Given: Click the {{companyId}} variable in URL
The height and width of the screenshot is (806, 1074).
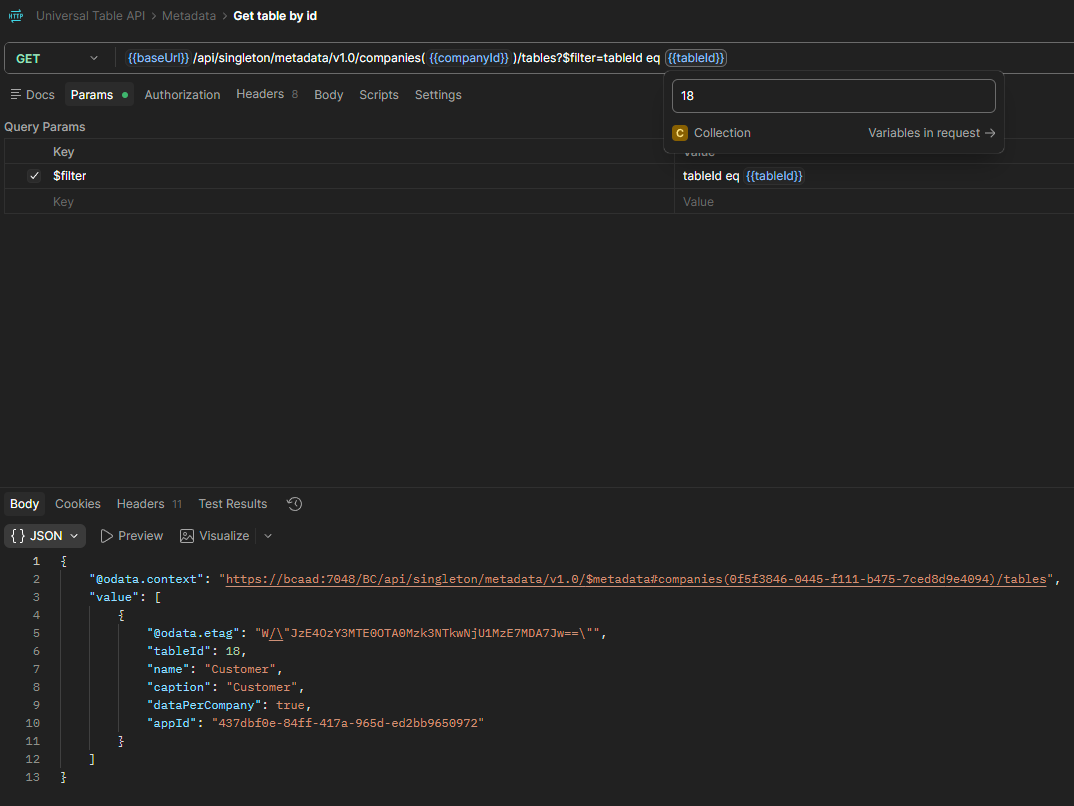Looking at the screenshot, I should 469,58.
